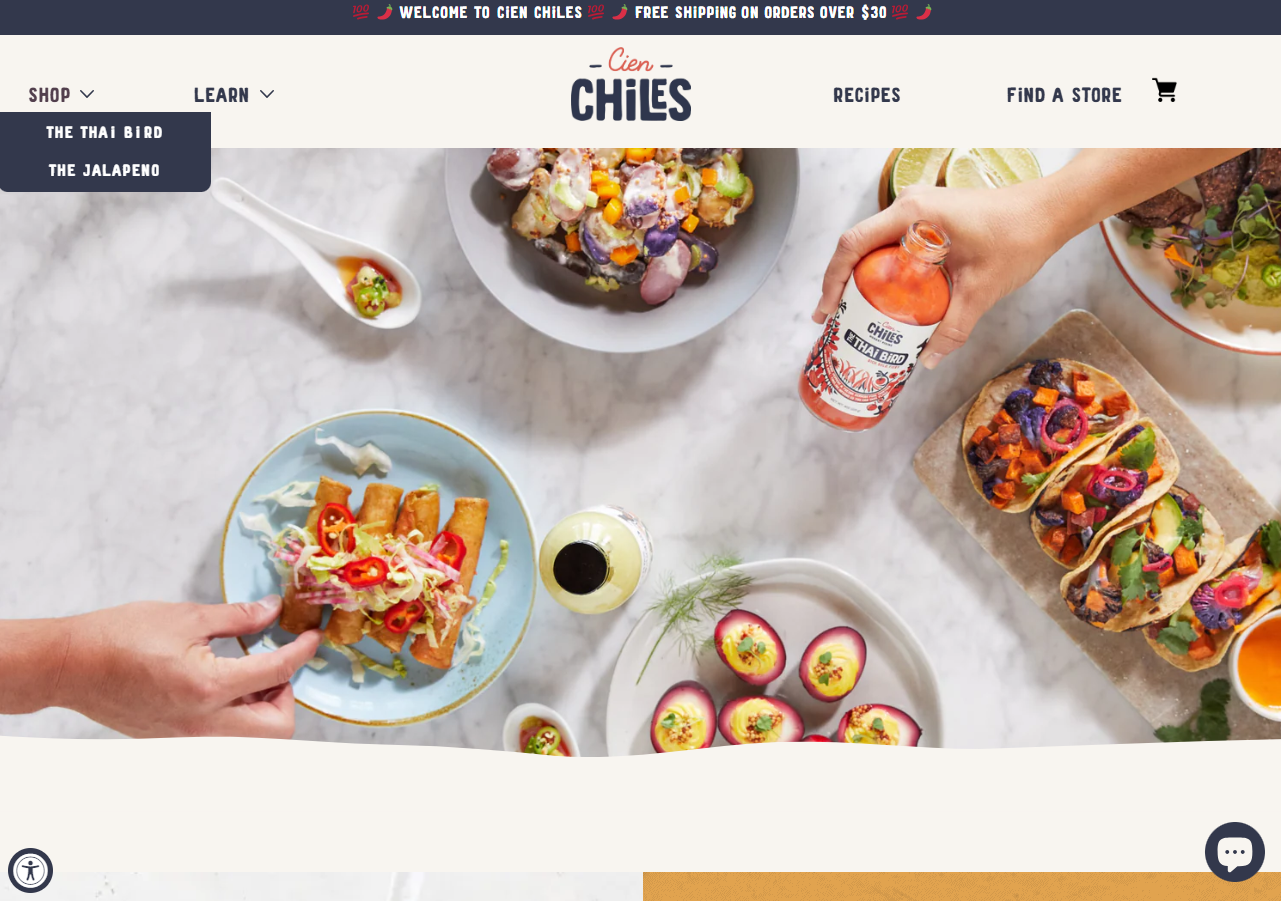The height and width of the screenshot is (901, 1281).
Task: Click the Shop menu label
Action: 49,95
